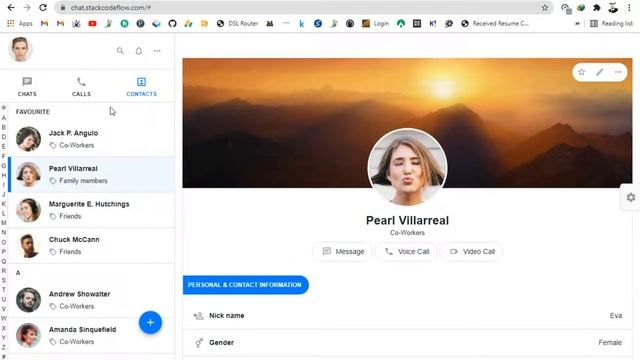Image resolution: width=640 pixels, height=360 pixels.
Task: Jump to letter S in alphabet index
Action: coord(4,280)
